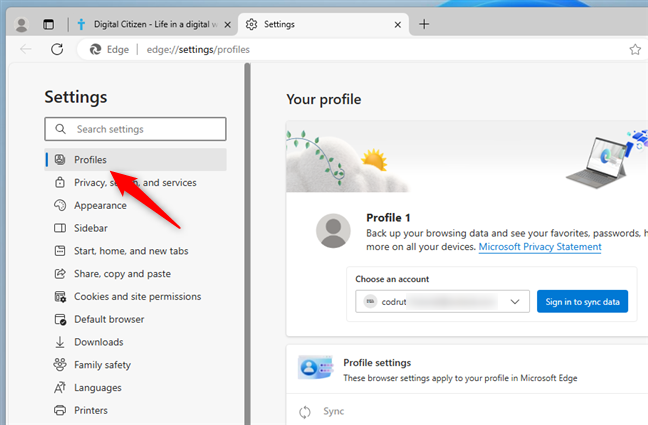Screen dimensions: 648x425
Task: Open Family safety section
Action: tap(136, 365)
